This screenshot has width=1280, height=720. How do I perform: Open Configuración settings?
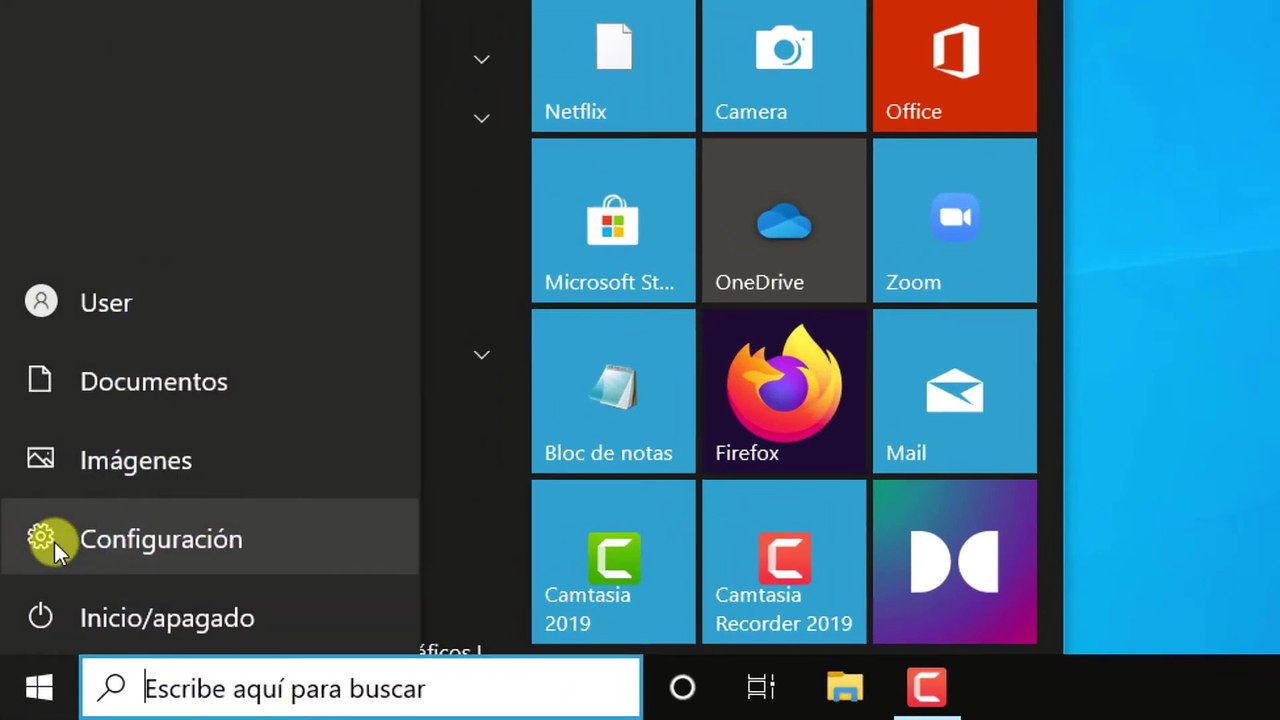(209, 538)
